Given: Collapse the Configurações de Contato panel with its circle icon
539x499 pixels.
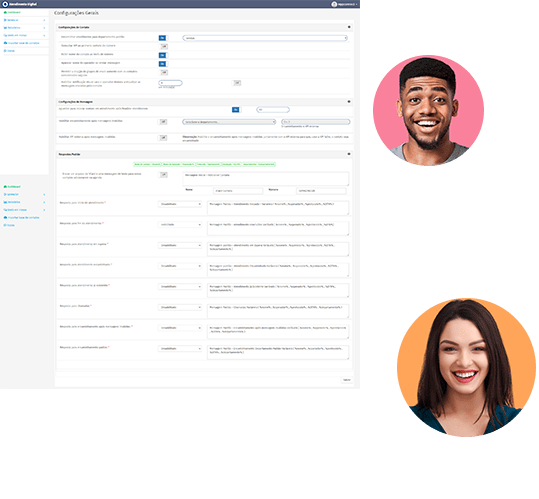Looking at the screenshot, I should (349, 27).
